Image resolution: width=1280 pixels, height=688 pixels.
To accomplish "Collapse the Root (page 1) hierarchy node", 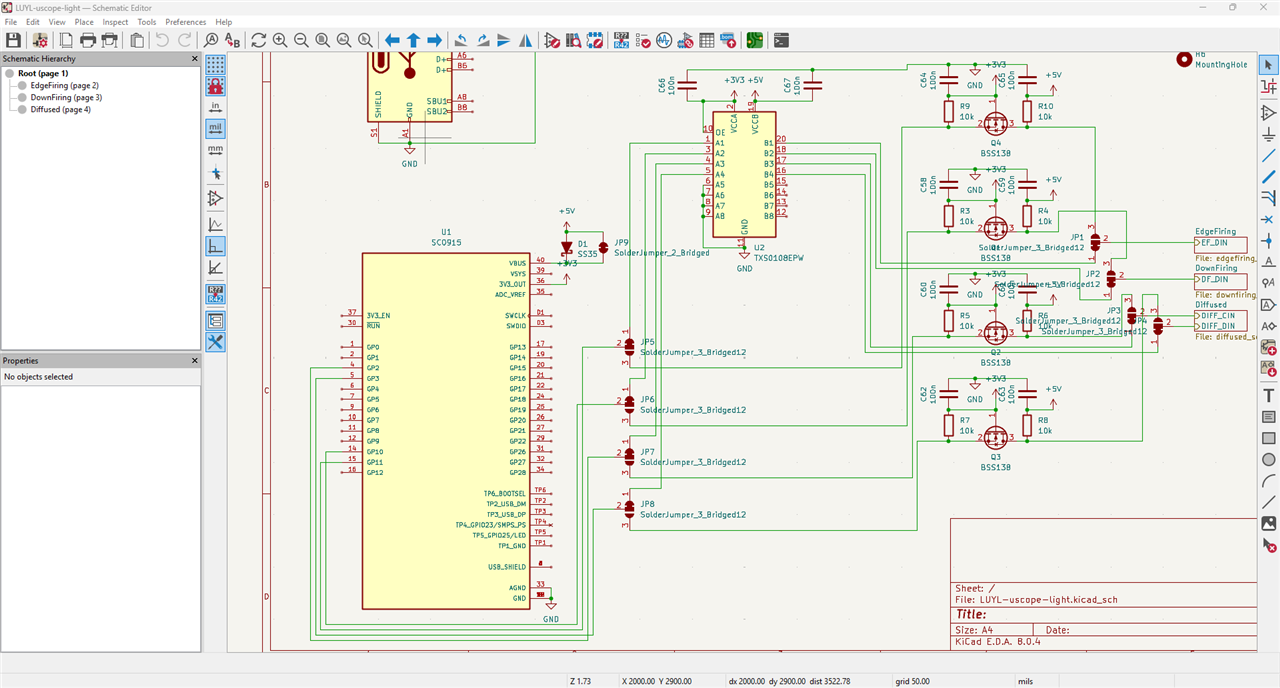I will pos(9,73).
